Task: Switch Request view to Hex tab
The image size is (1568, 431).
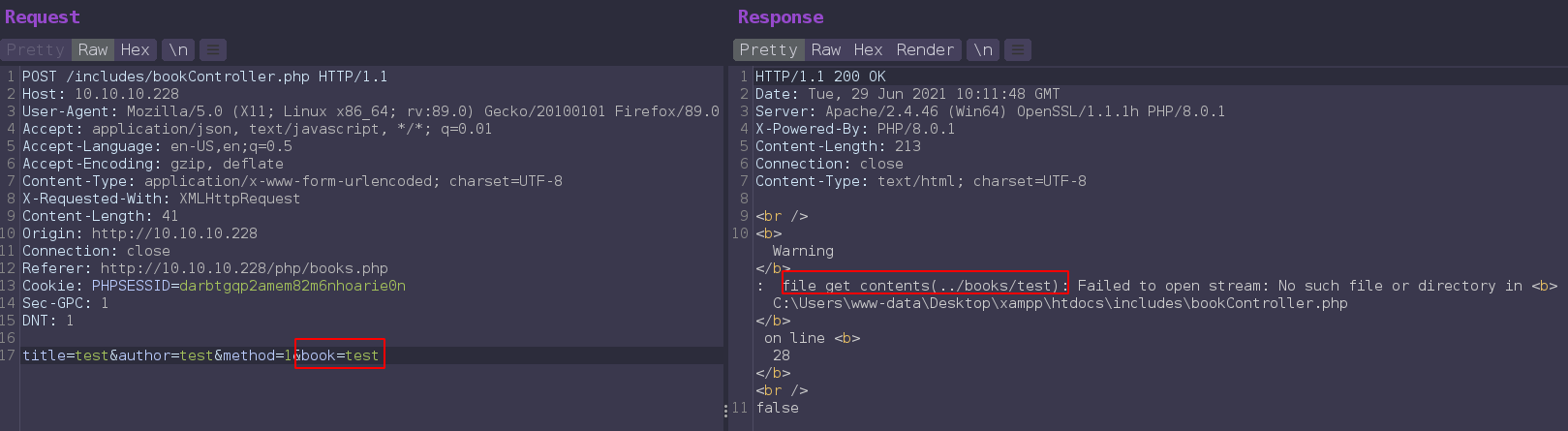Action: click(x=135, y=49)
